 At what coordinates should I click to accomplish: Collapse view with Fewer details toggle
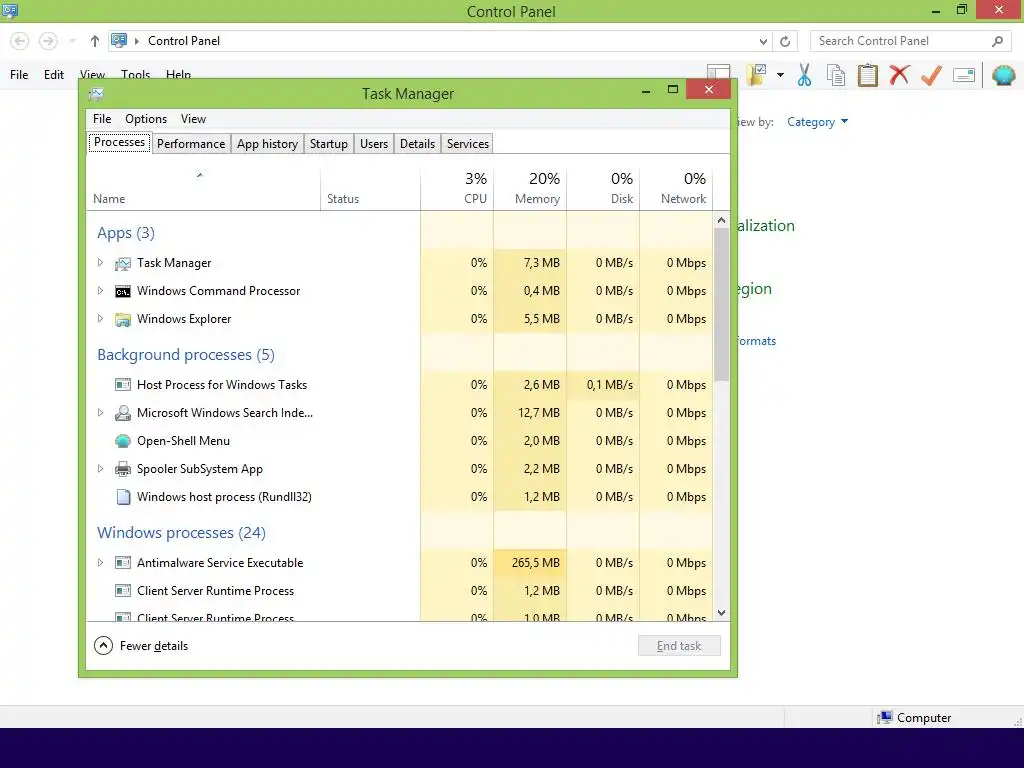pos(141,646)
